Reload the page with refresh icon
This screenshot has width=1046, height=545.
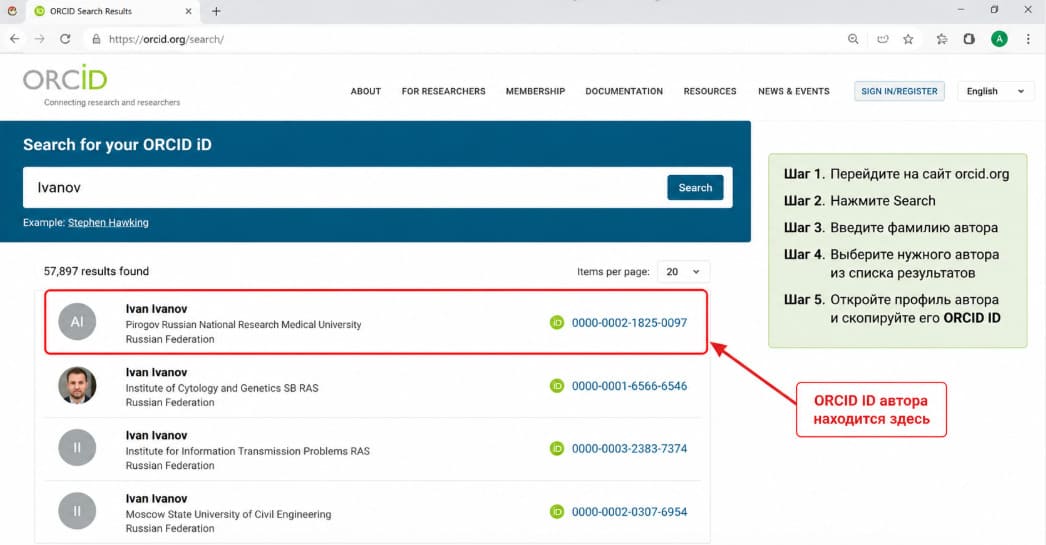(x=65, y=39)
